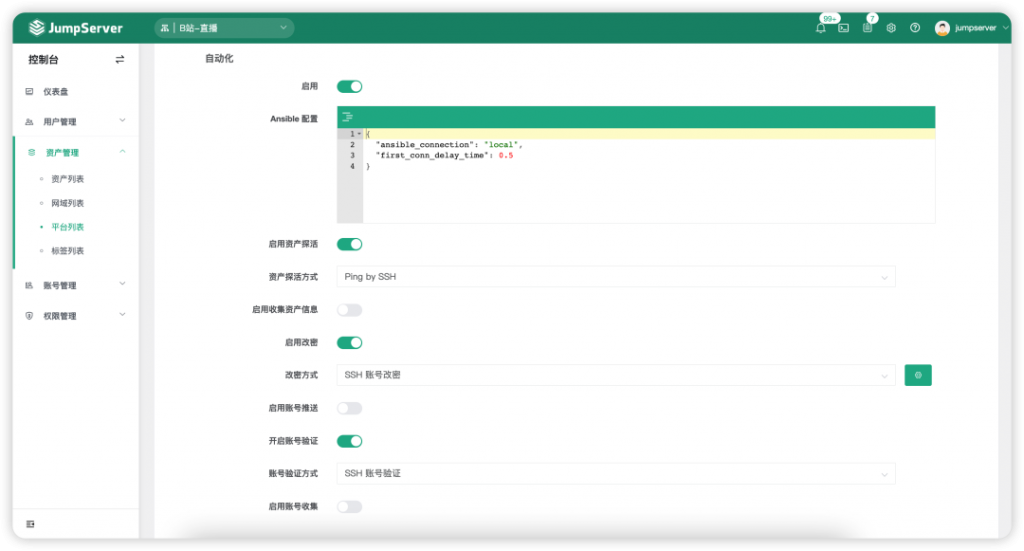The image size is (1024, 551).
Task: Click the 自动化 section heading
Action: 219,58
